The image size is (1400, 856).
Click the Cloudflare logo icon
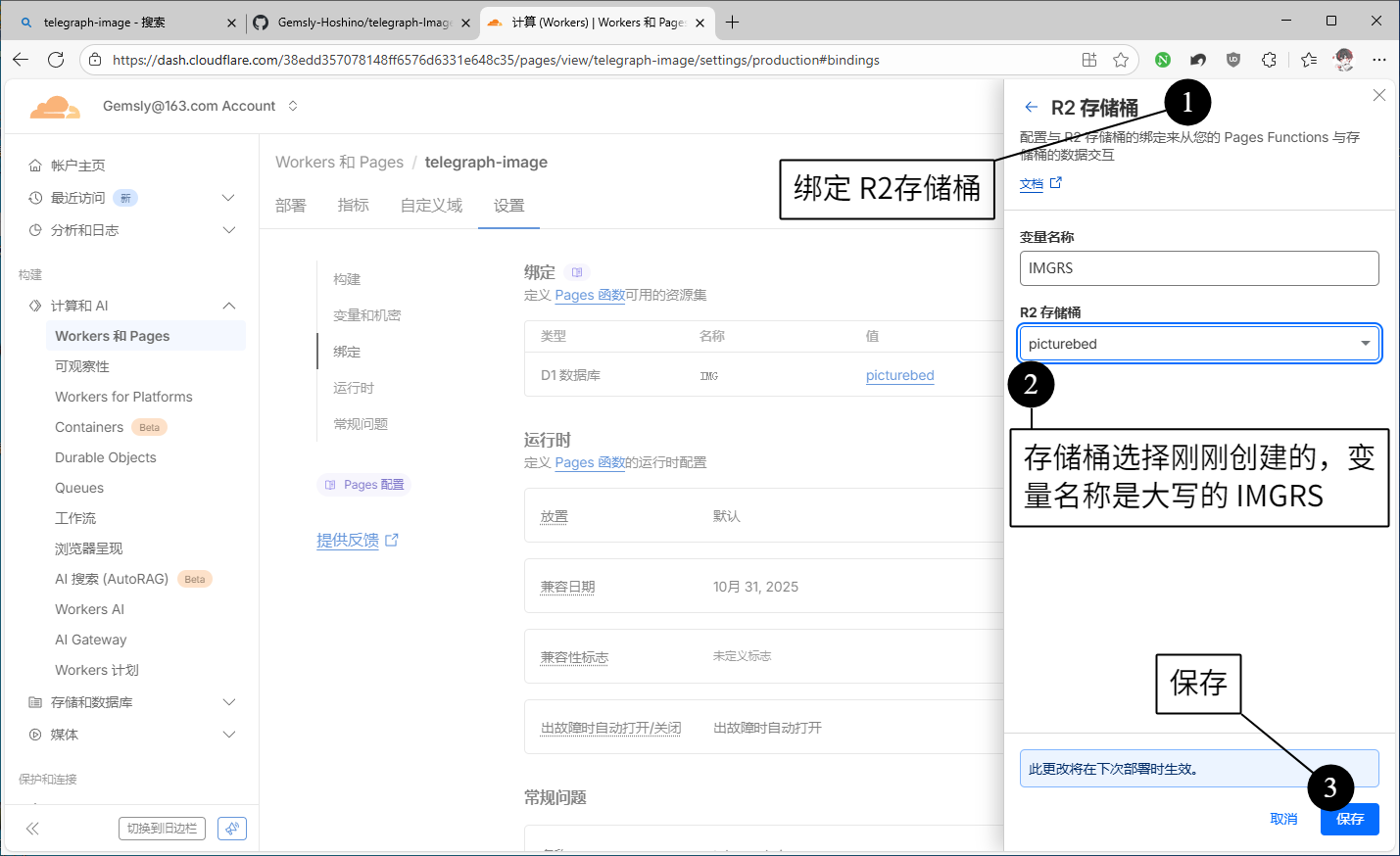tap(54, 107)
